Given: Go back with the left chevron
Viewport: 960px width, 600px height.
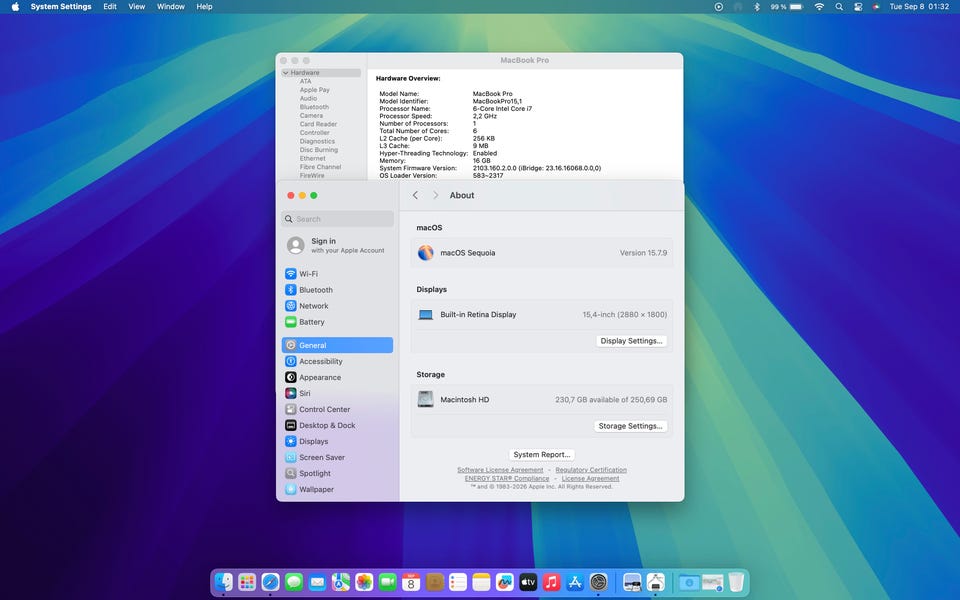Looking at the screenshot, I should [x=415, y=195].
